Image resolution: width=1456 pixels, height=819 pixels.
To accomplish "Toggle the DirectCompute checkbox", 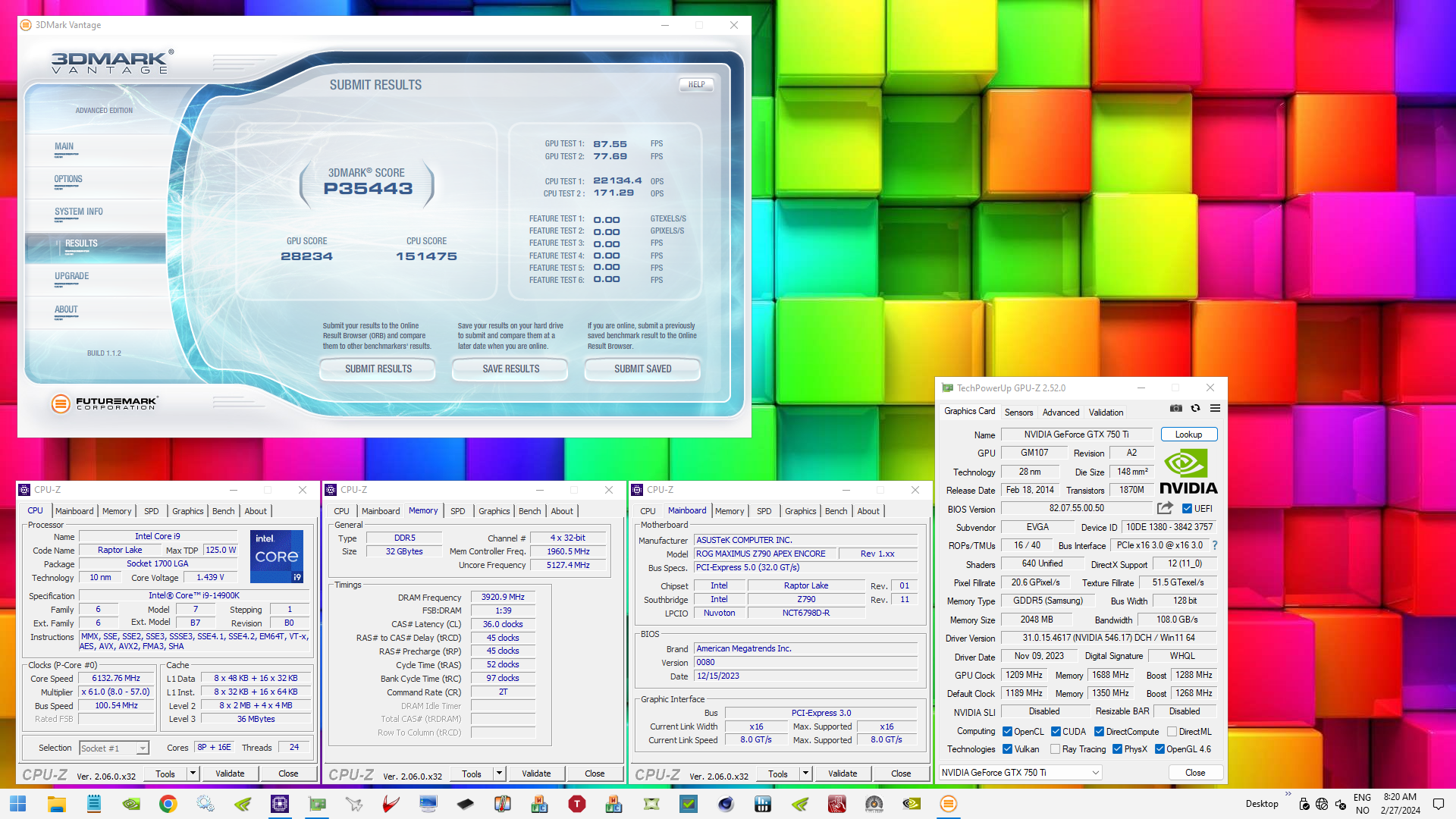I will (1100, 732).
